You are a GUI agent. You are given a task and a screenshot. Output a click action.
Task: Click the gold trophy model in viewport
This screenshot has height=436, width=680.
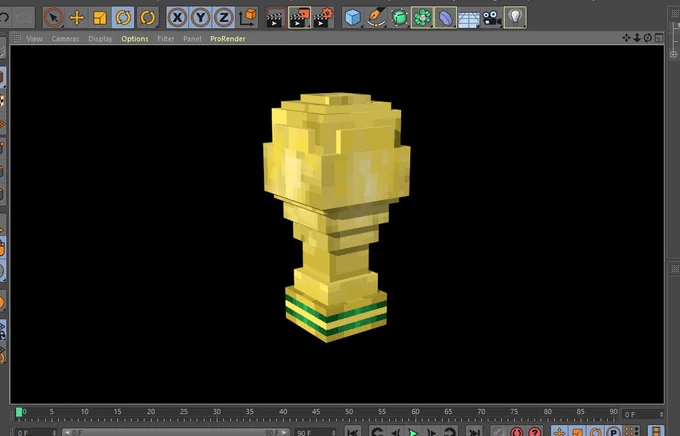point(336,217)
